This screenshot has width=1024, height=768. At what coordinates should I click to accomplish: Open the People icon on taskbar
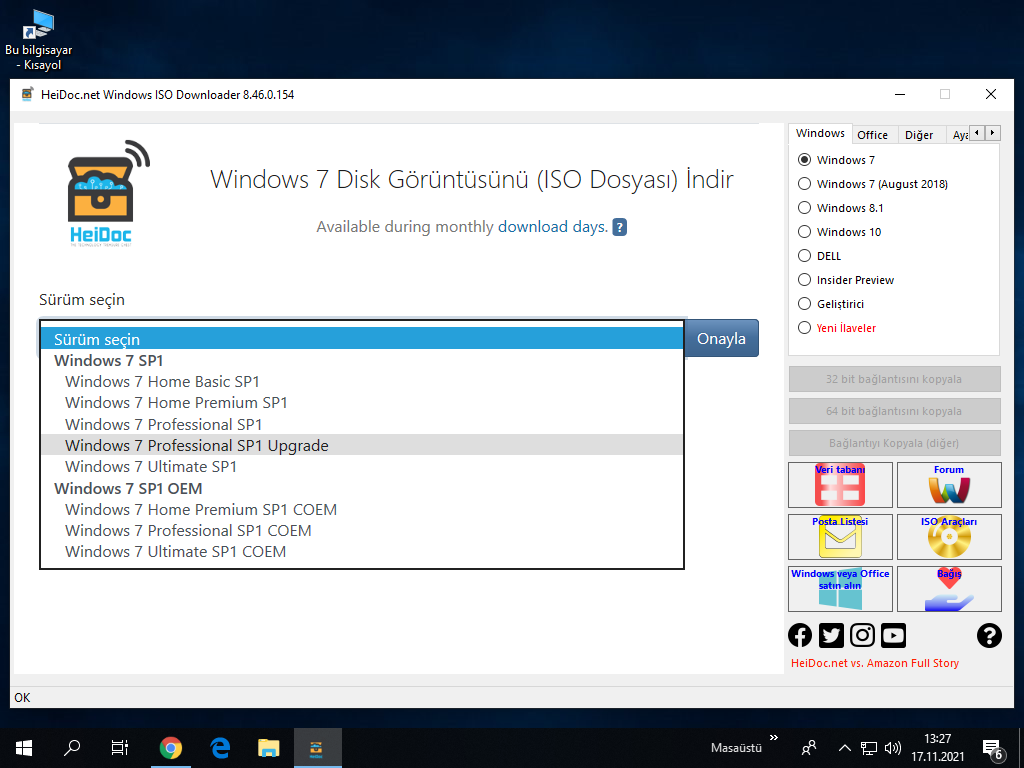click(808, 748)
